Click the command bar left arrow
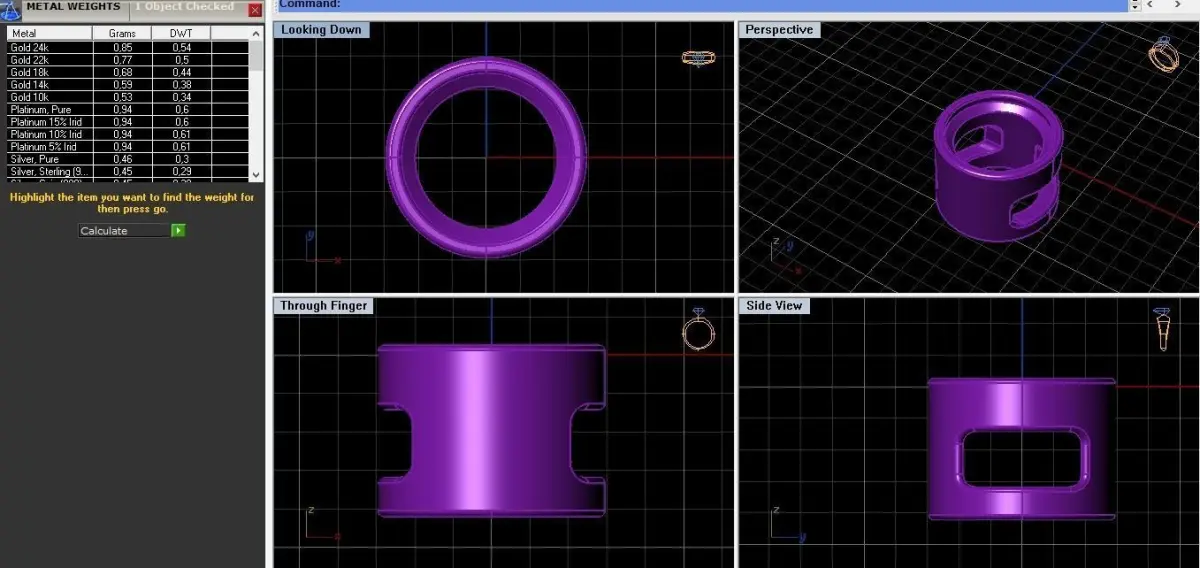This screenshot has height=568, width=1200. pos(1151,5)
